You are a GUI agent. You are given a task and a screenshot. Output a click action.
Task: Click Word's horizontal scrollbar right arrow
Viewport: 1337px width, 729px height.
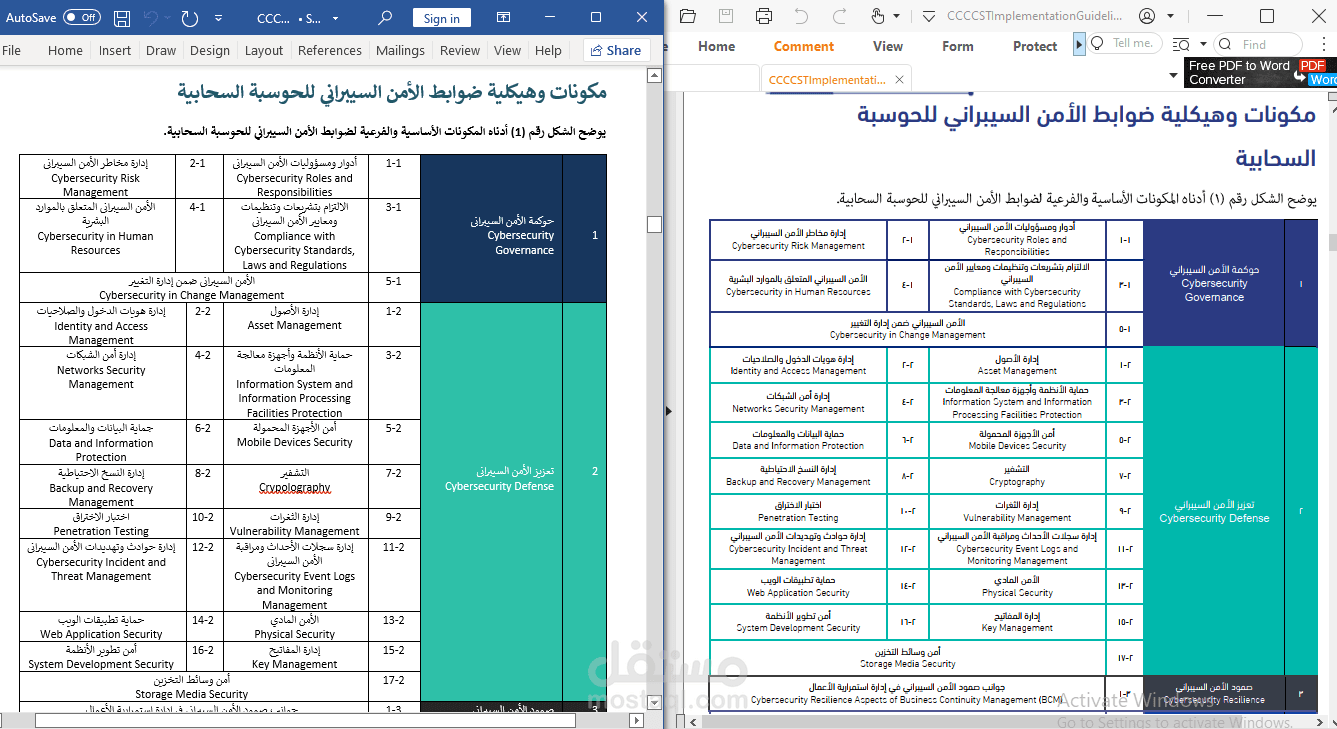coord(635,720)
